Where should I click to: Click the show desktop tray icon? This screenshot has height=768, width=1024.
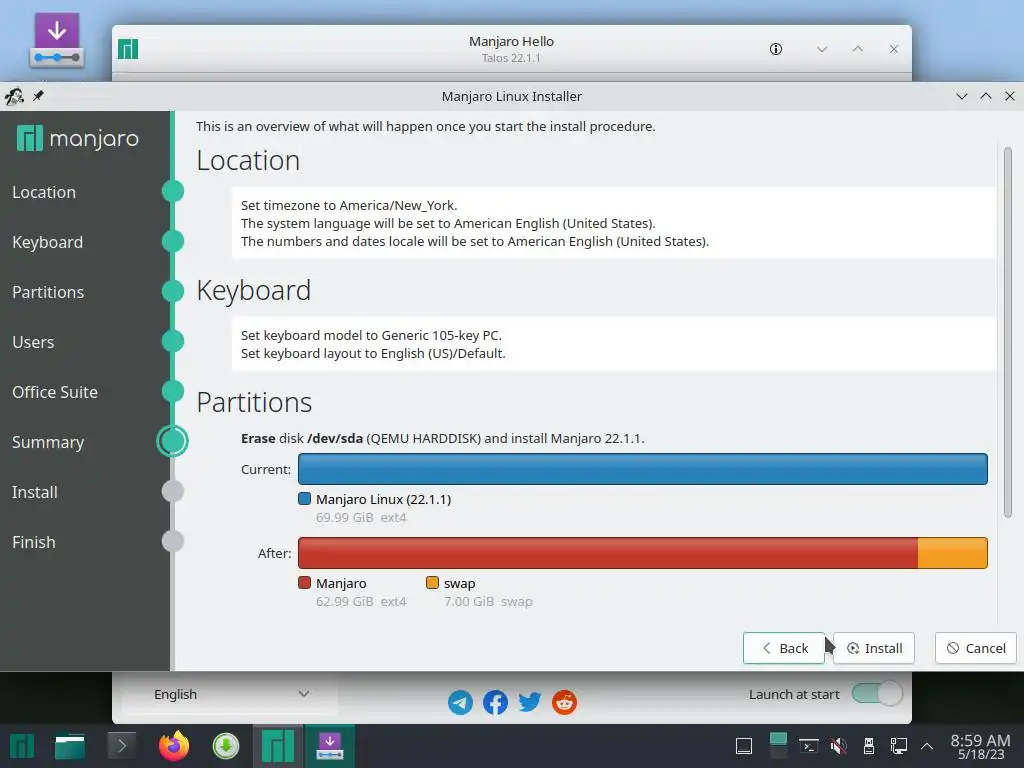[744, 746]
